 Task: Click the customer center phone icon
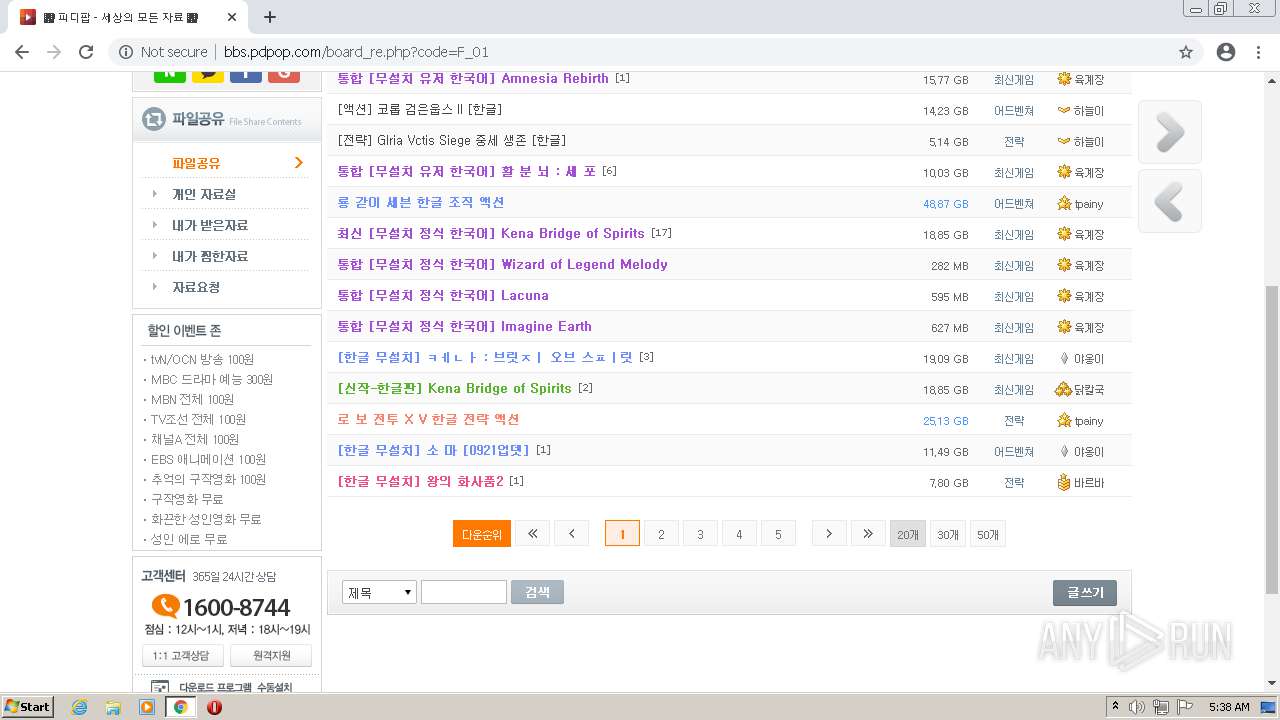(165, 606)
